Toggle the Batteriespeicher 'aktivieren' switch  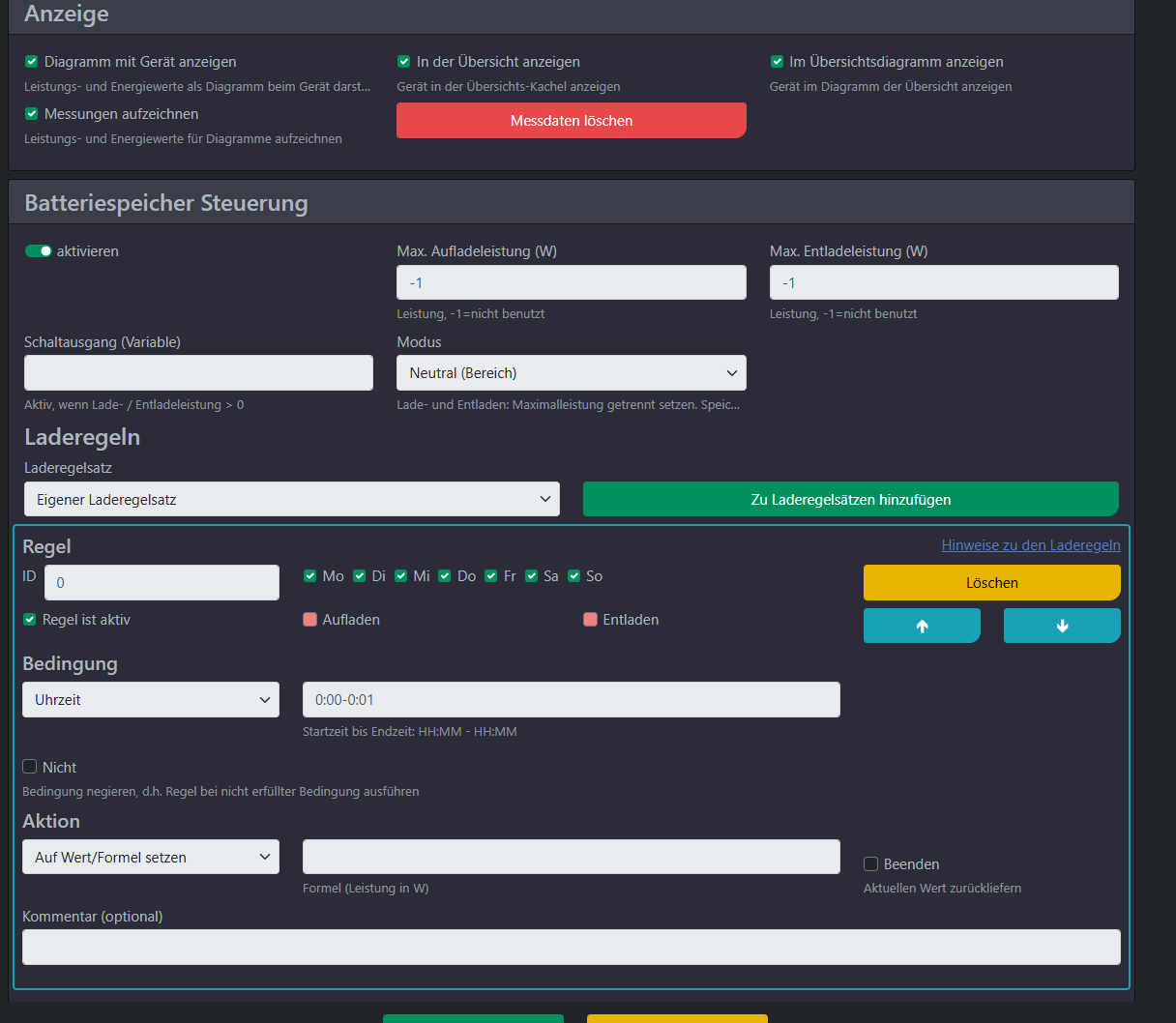pos(39,251)
